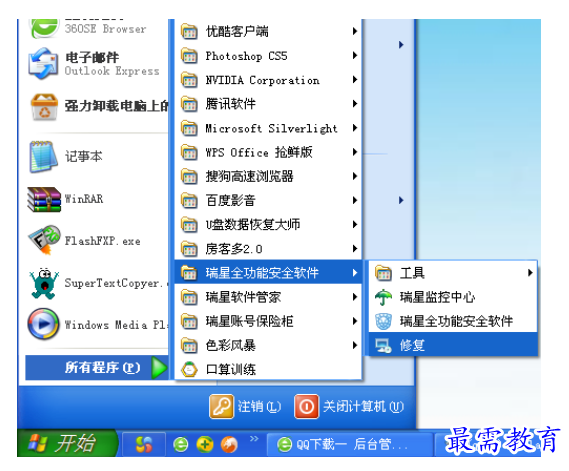Click the 腾讯软件 folder icon
Image resolution: width=569 pixels, height=471 pixels.
(189, 105)
